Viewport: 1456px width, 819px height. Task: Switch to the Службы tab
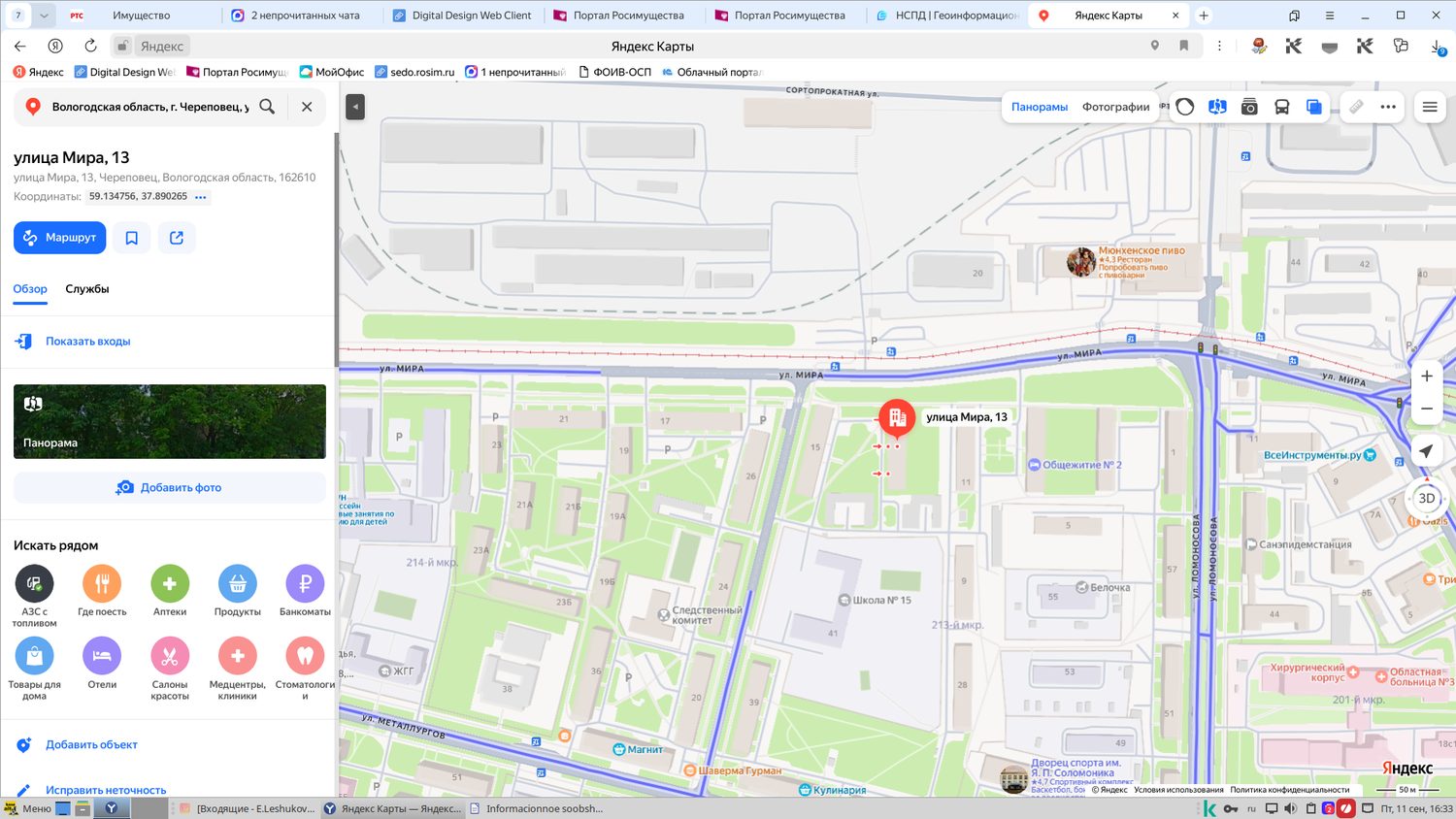[87, 289]
